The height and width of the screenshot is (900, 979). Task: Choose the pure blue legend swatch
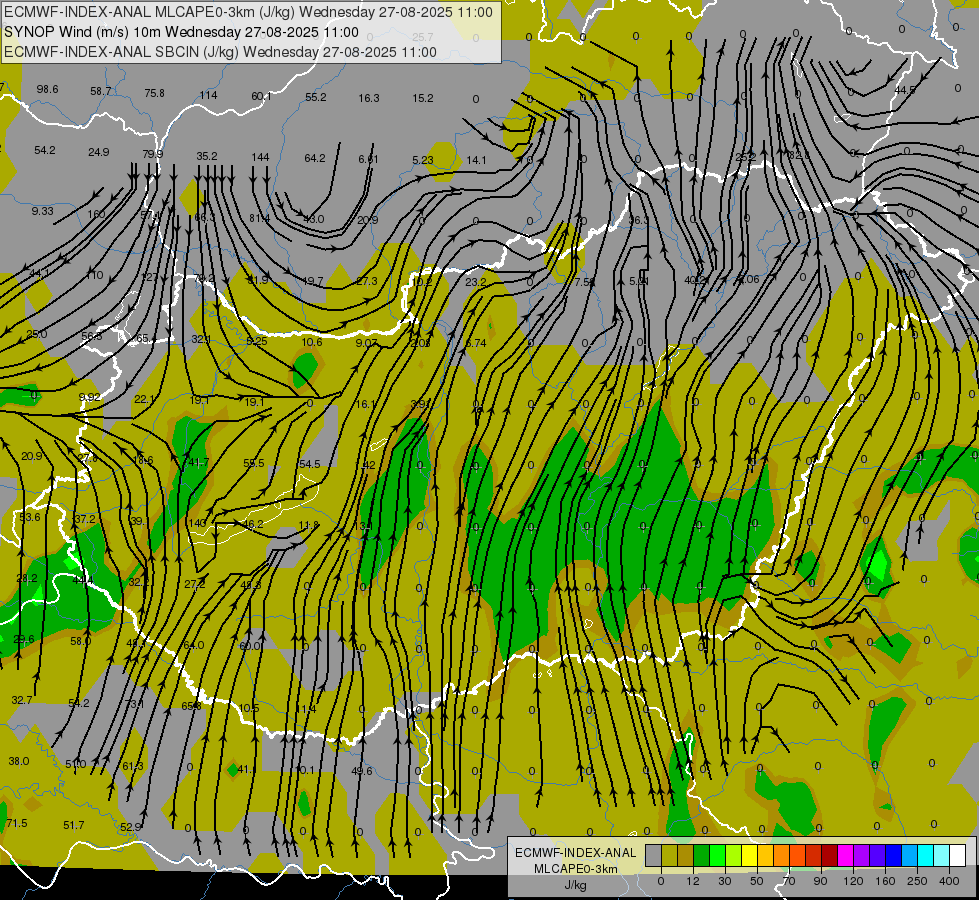click(x=894, y=855)
